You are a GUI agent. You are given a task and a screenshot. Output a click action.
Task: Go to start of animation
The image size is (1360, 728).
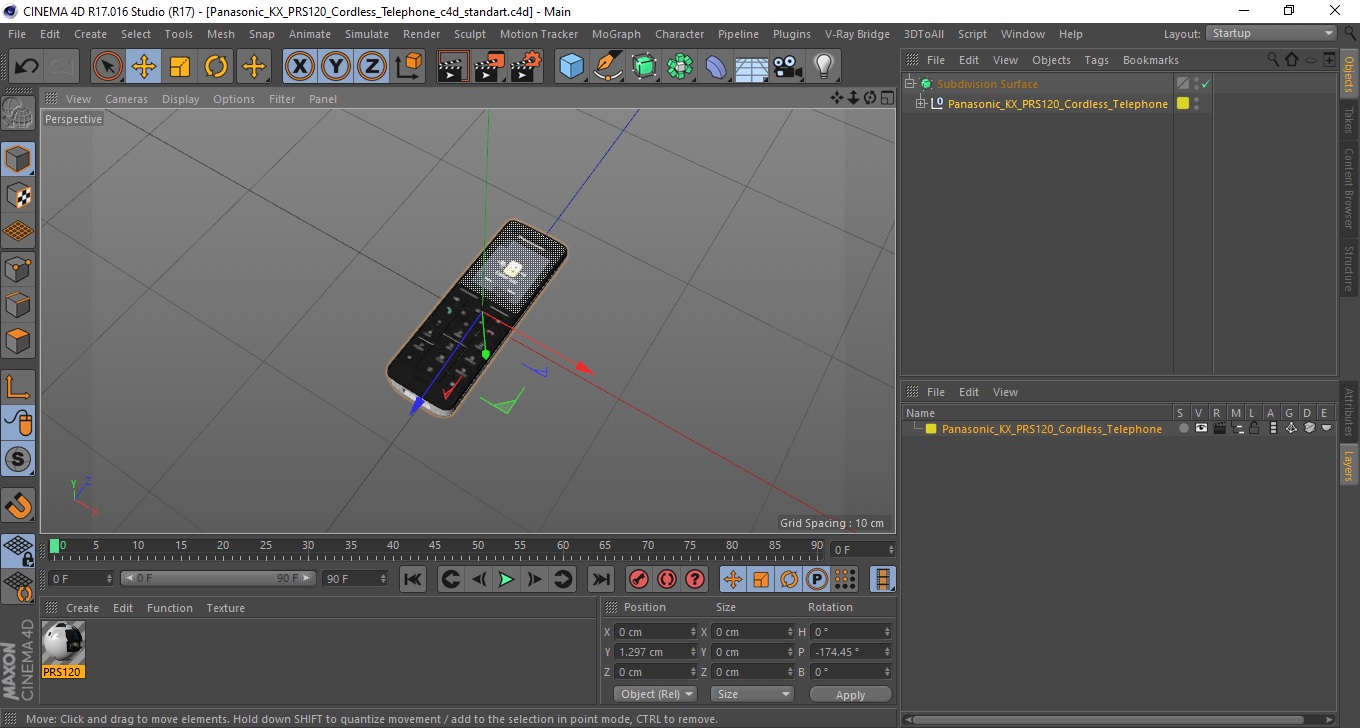click(x=413, y=578)
